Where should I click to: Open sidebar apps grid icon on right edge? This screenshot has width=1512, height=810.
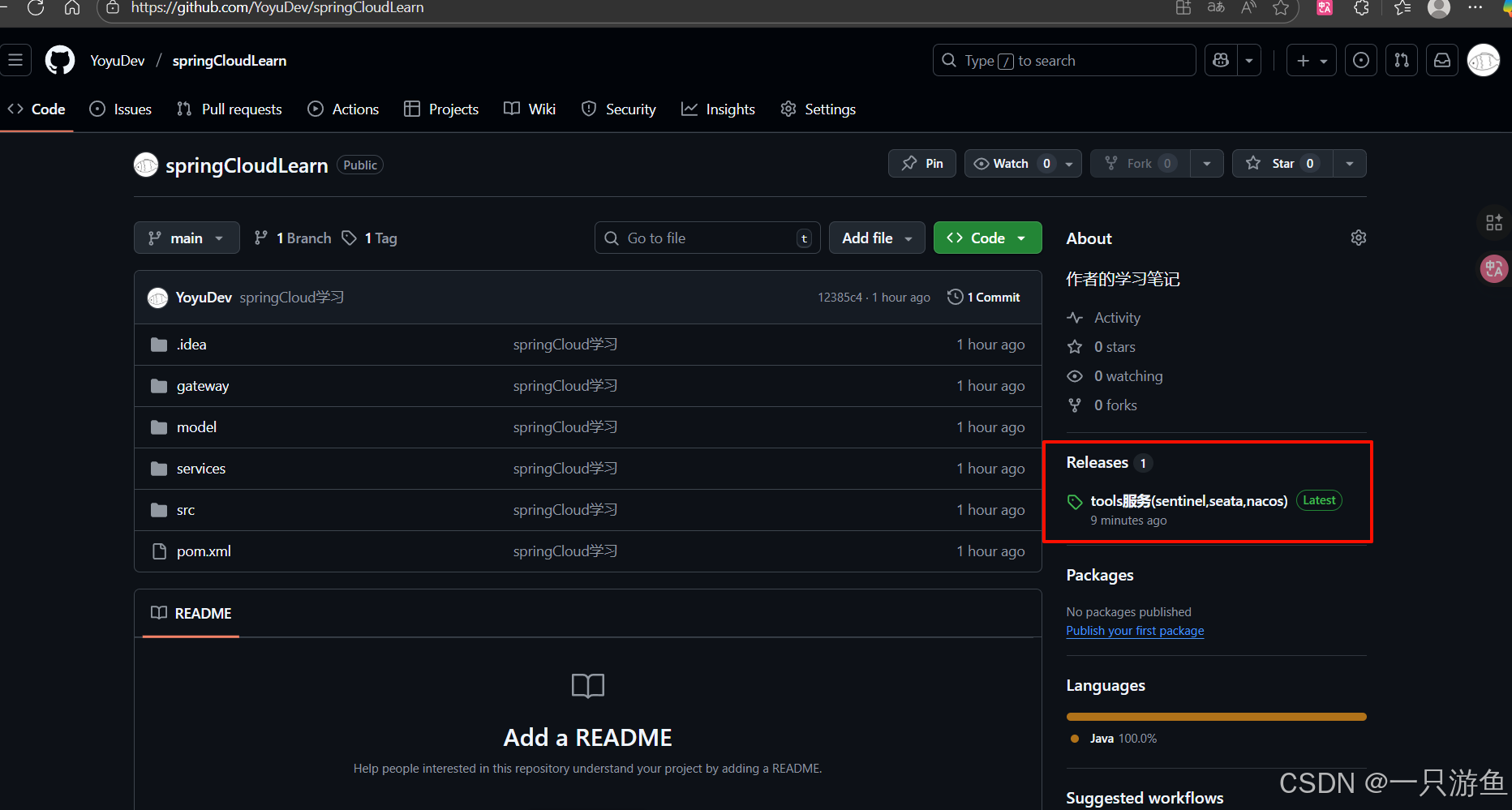(1494, 222)
